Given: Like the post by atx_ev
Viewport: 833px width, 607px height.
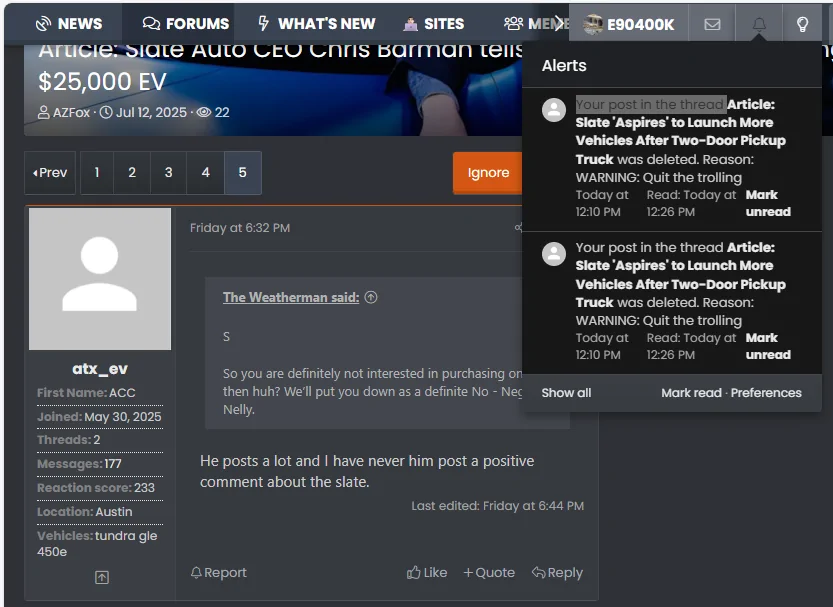Looking at the screenshot, I should pos(427,572).
